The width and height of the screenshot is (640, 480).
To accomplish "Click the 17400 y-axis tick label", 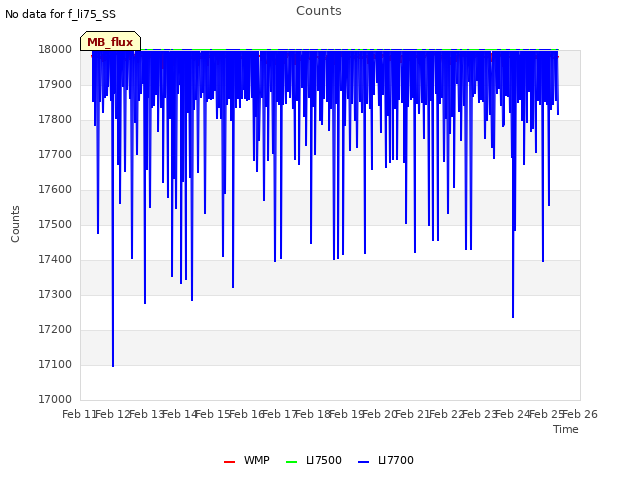I will click(x=55, y=259).
